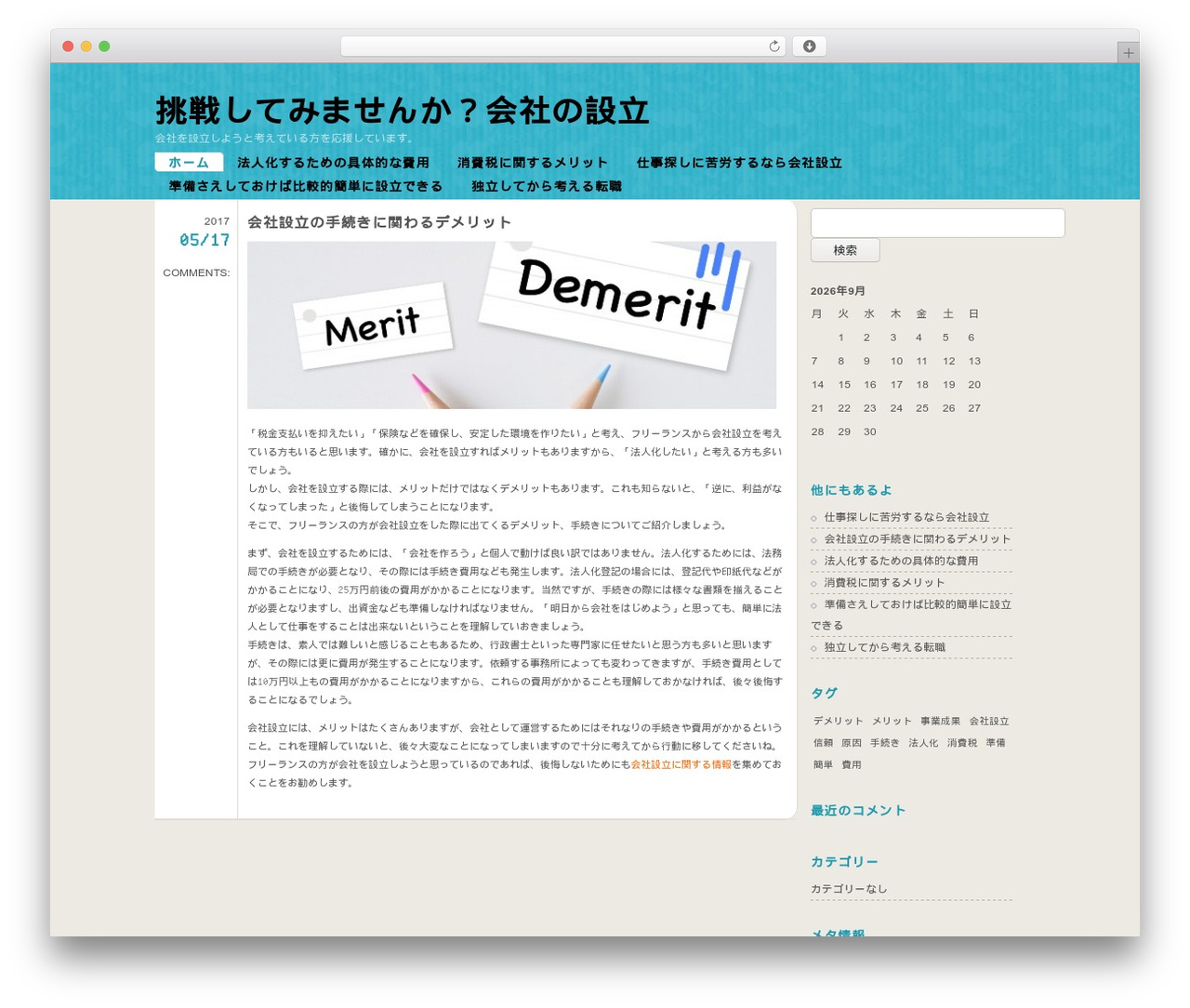Screen dimensions: 1190x1008
Task: Select the 消費税 tag
Action: [x=962, y=743]
